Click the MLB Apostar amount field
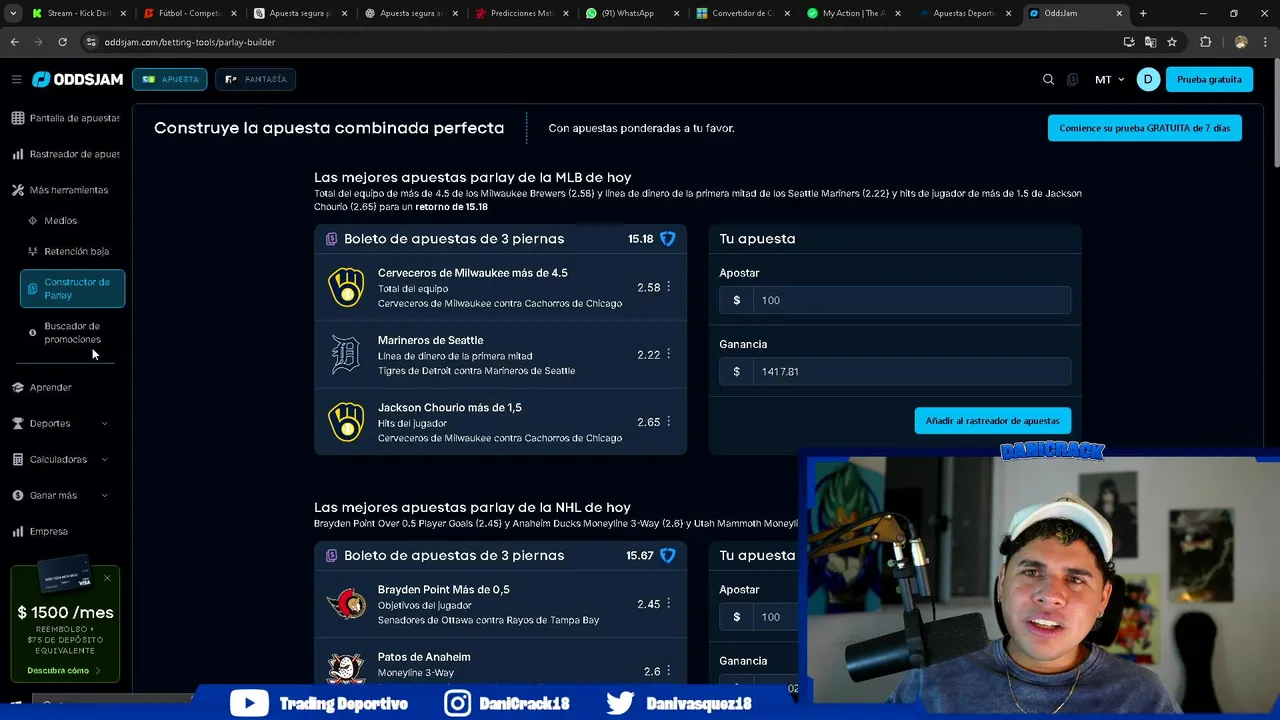1280x720 pixels. coord(895,300)
